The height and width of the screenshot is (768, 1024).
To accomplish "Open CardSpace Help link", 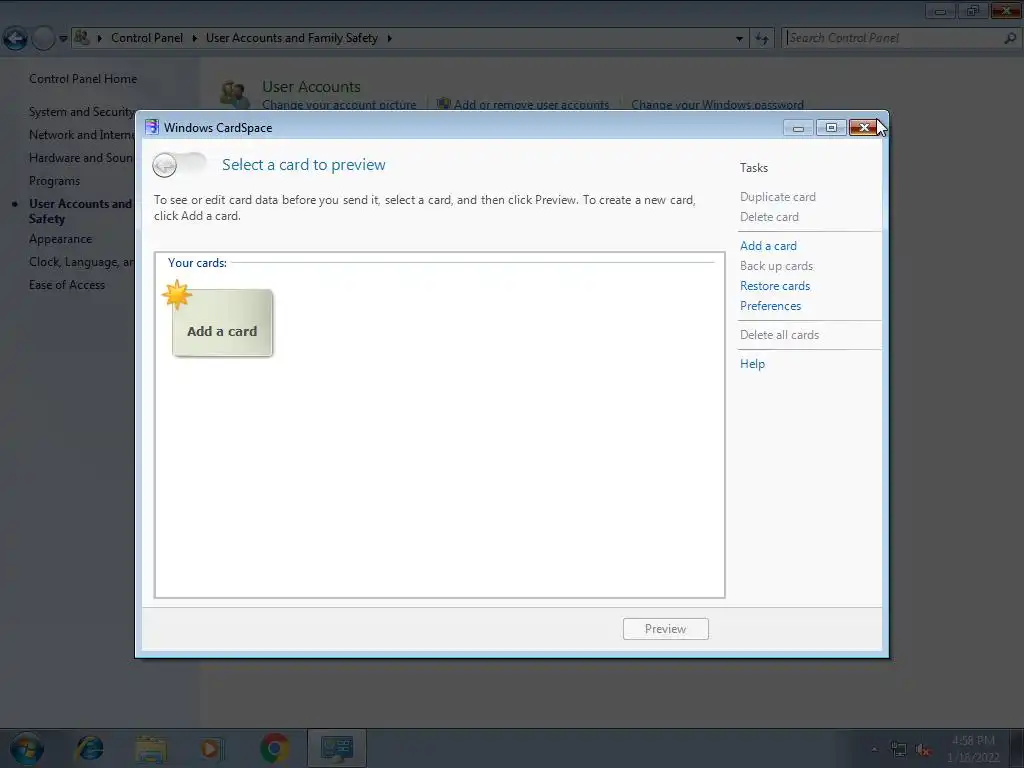I will tap(752, 364).
